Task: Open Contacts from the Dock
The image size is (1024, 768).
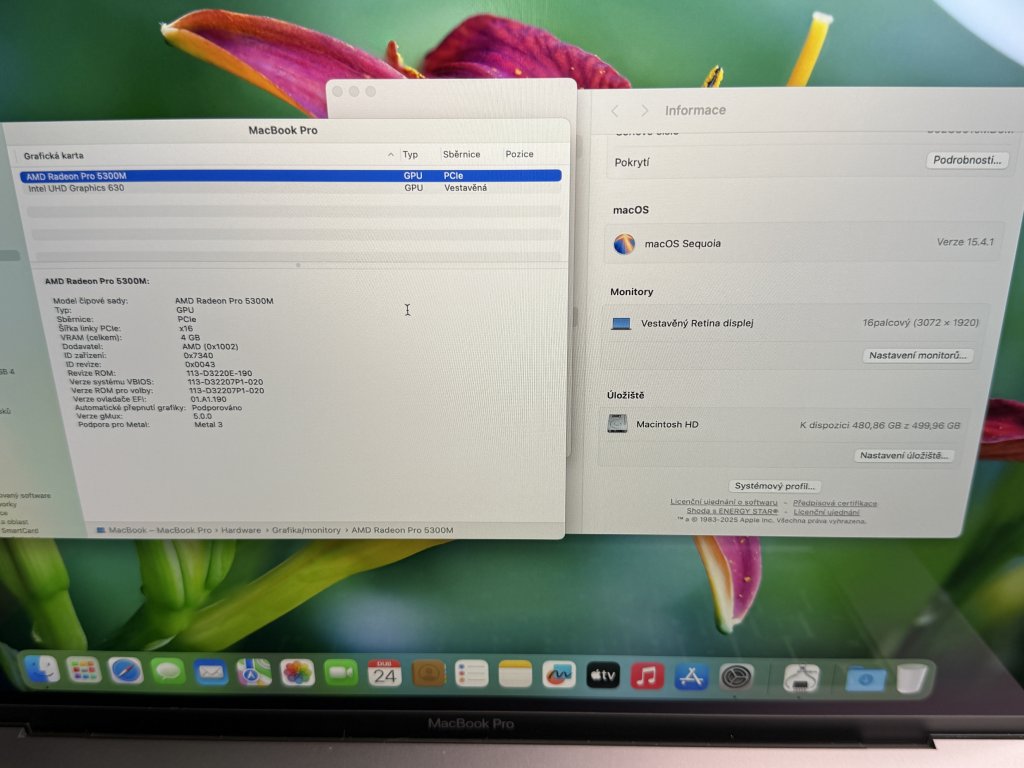Action: pos(428,675)
